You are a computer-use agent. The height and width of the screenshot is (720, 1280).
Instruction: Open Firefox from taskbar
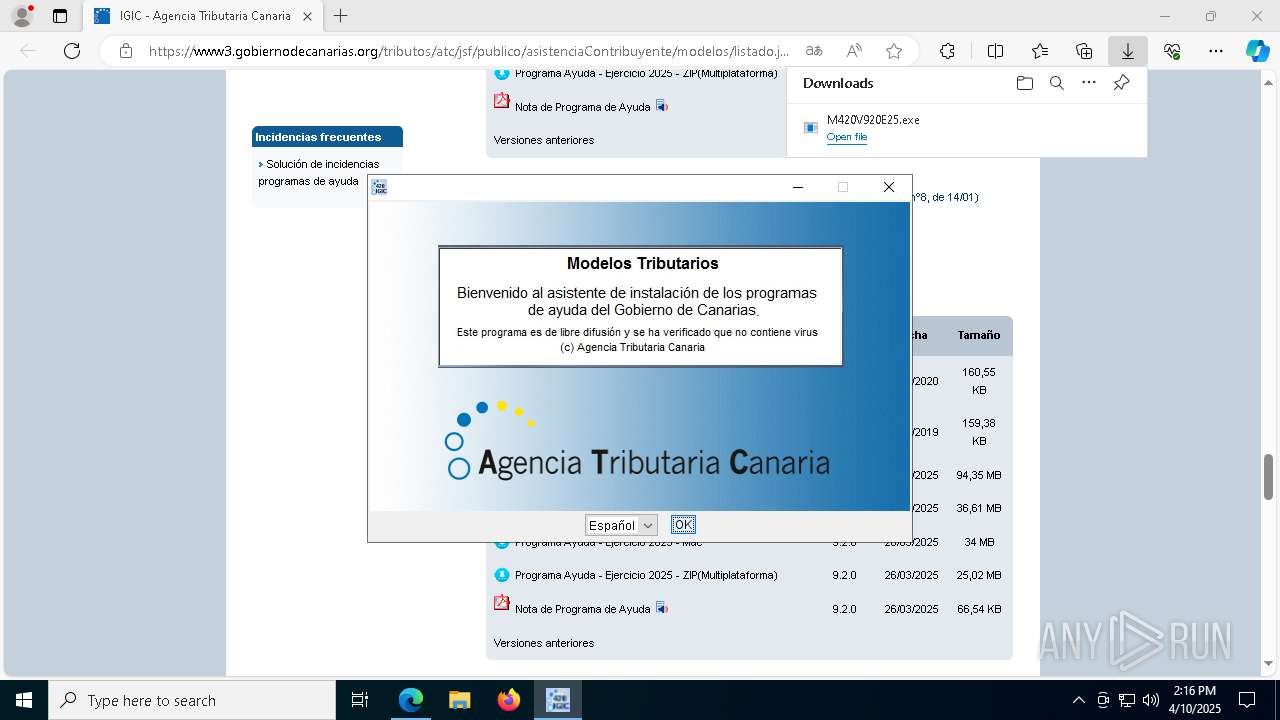(509, 700)
